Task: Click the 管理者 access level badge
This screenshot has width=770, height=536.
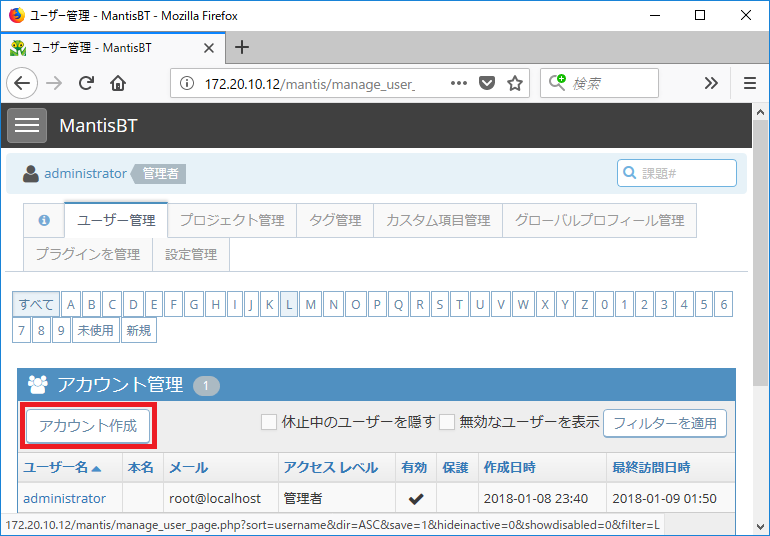Action: coord(161,173)
